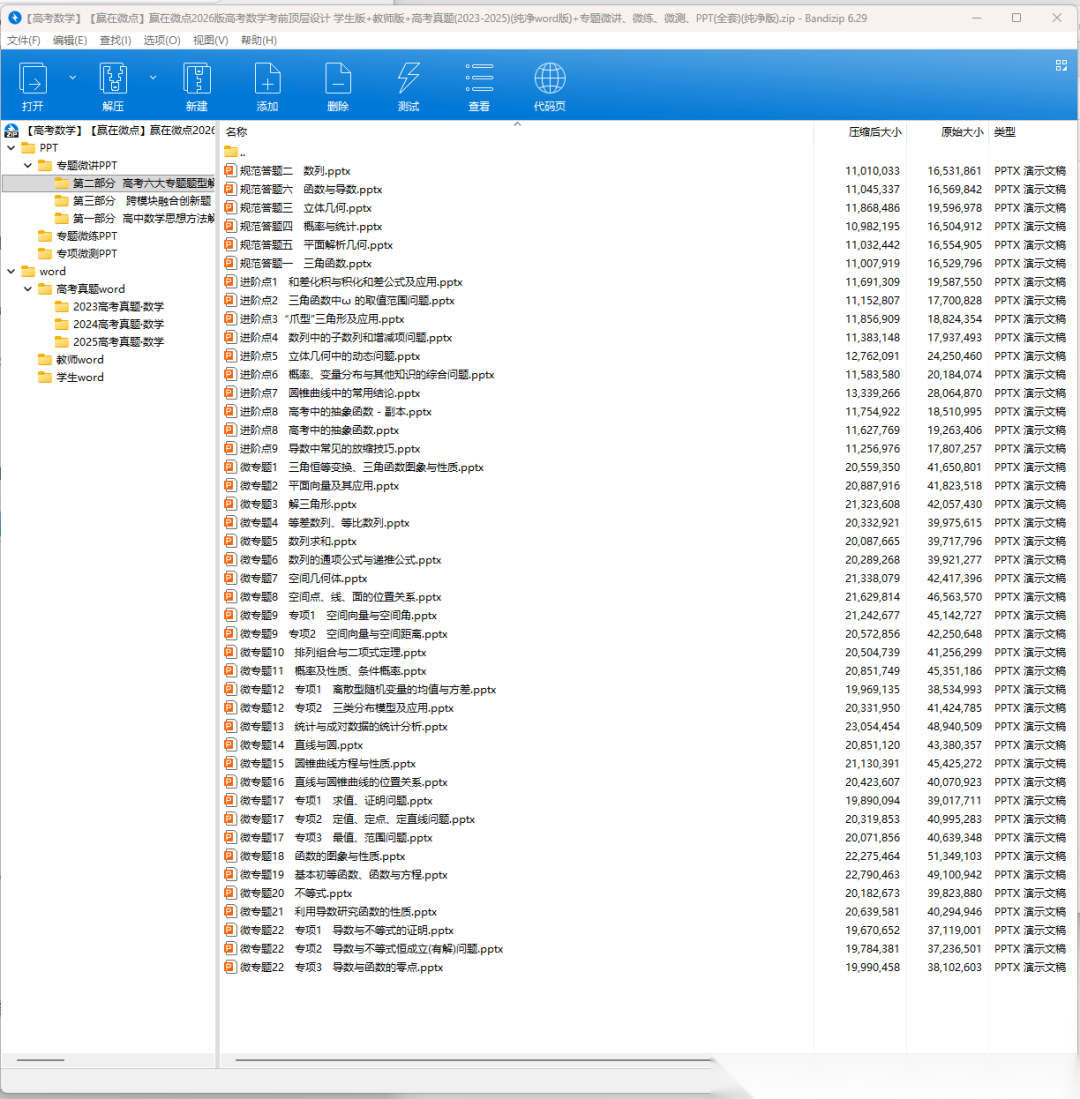Image resolution: width=1080 pixels, height=1099 pixels.
Task: Click the 新建 (New archive) toolbar icon
Action: point(197,80)
